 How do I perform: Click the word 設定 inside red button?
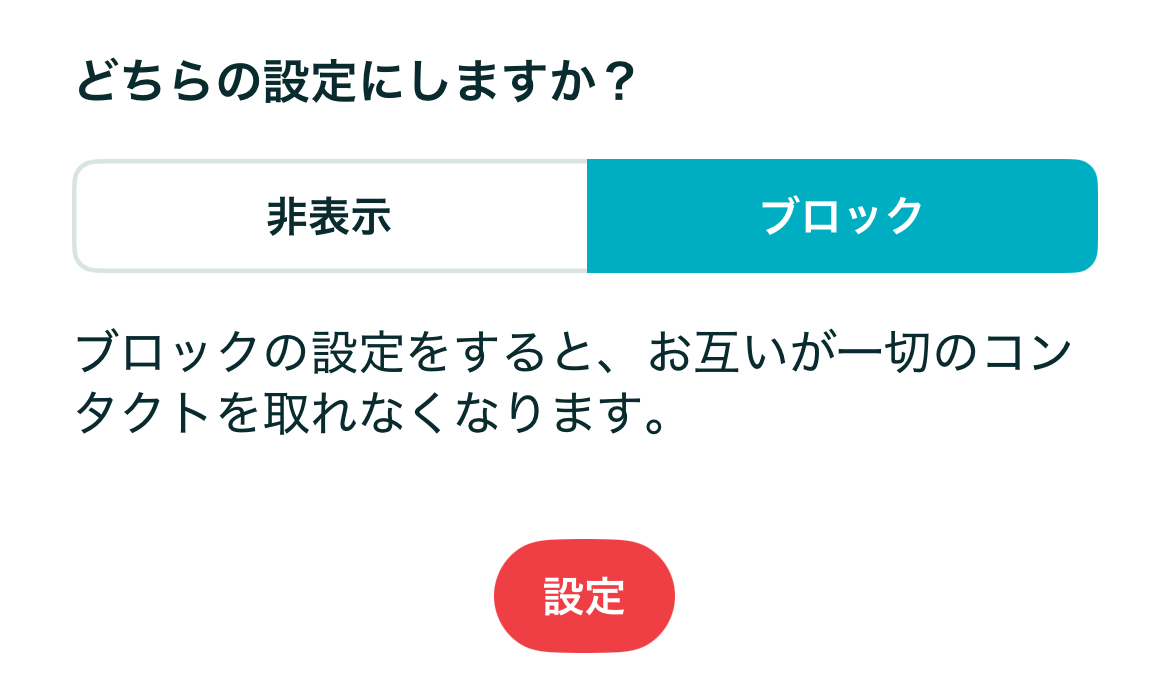(584, 596)
